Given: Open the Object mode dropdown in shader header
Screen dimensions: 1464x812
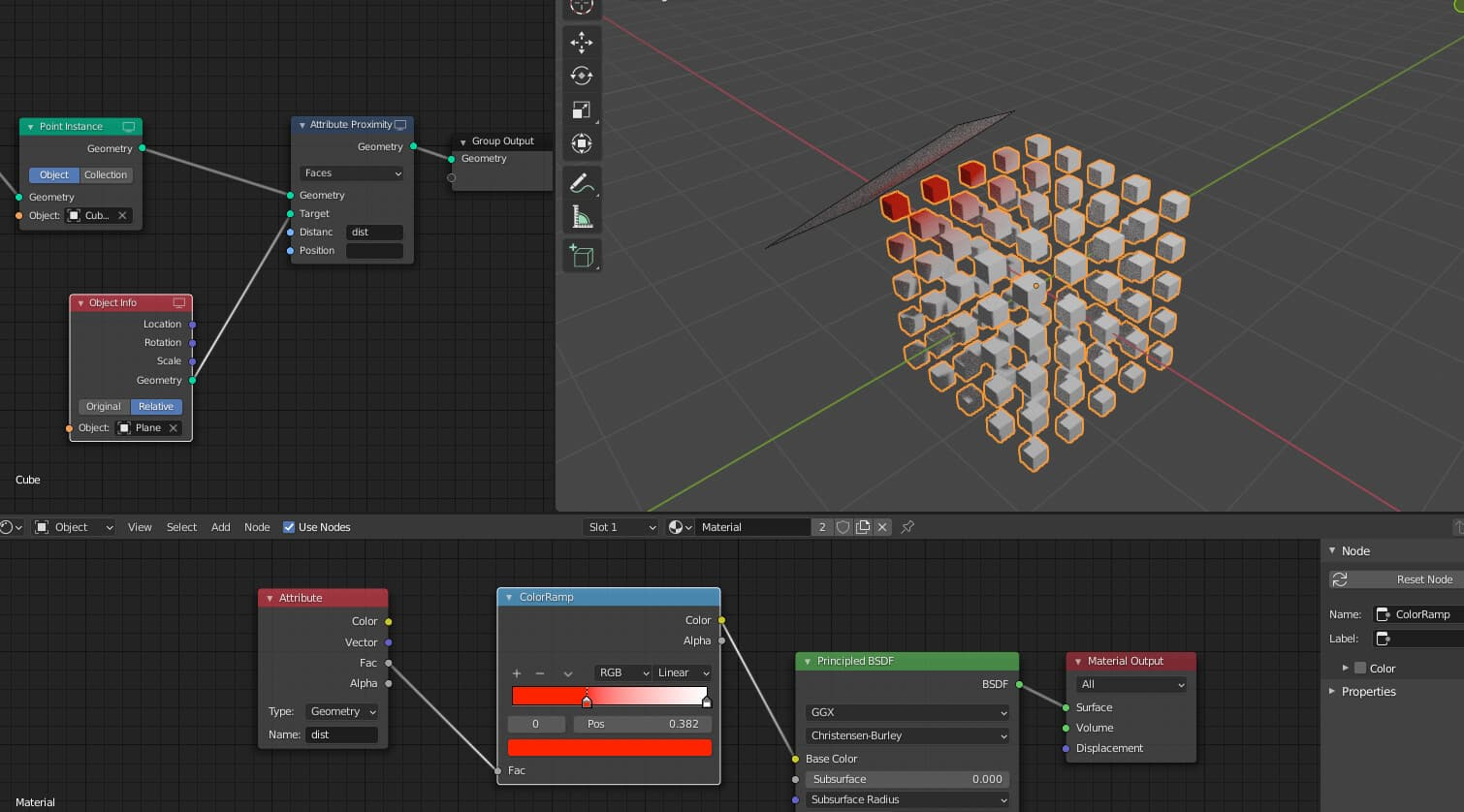Looking at the screenshot, I should point(75,527).
